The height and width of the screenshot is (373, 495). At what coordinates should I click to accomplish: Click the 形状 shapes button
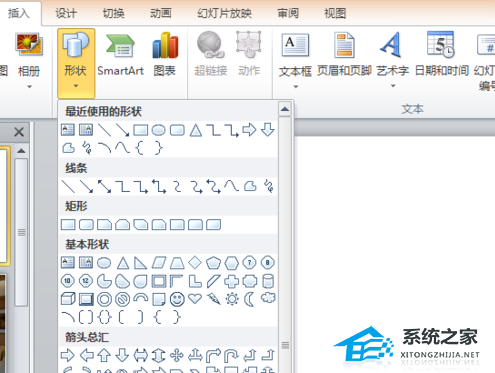click(76, 63)
